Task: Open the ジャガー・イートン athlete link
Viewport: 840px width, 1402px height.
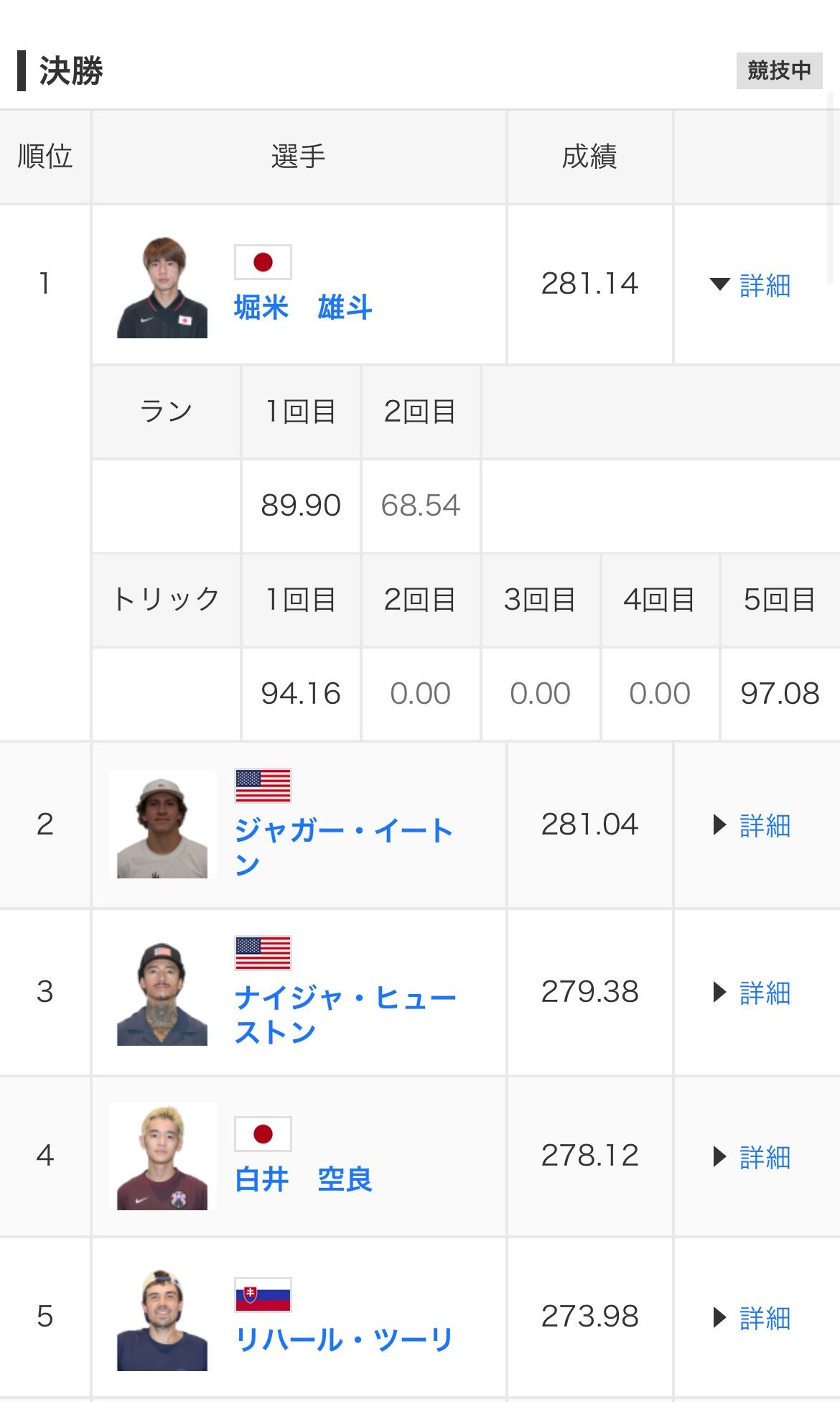Action: [344, 848]
